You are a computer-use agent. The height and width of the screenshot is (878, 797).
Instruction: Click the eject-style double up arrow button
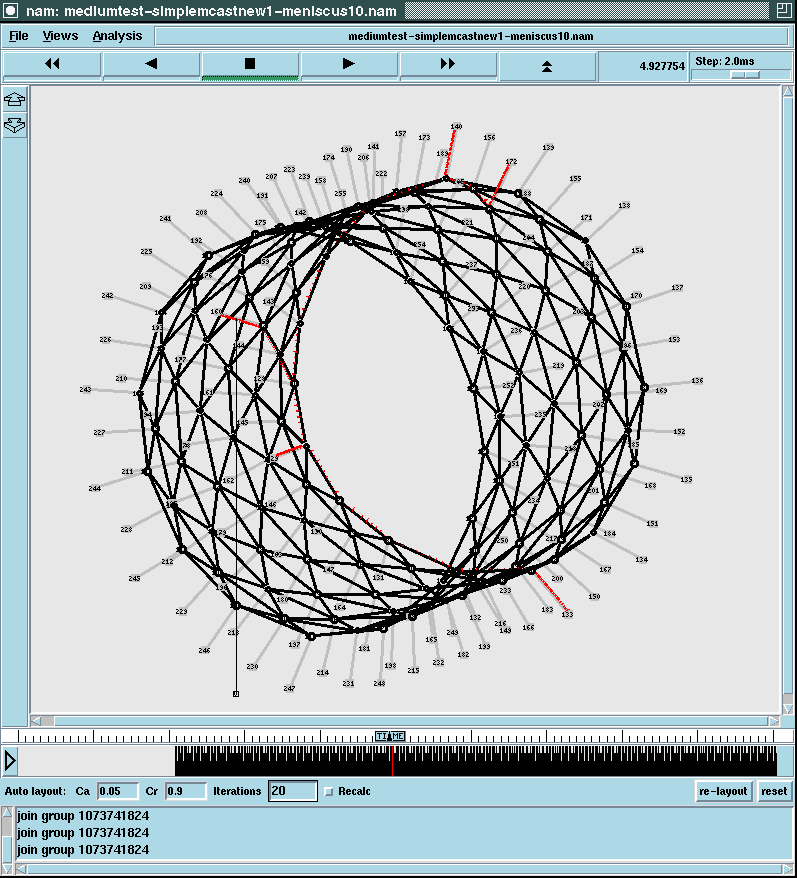547,65
